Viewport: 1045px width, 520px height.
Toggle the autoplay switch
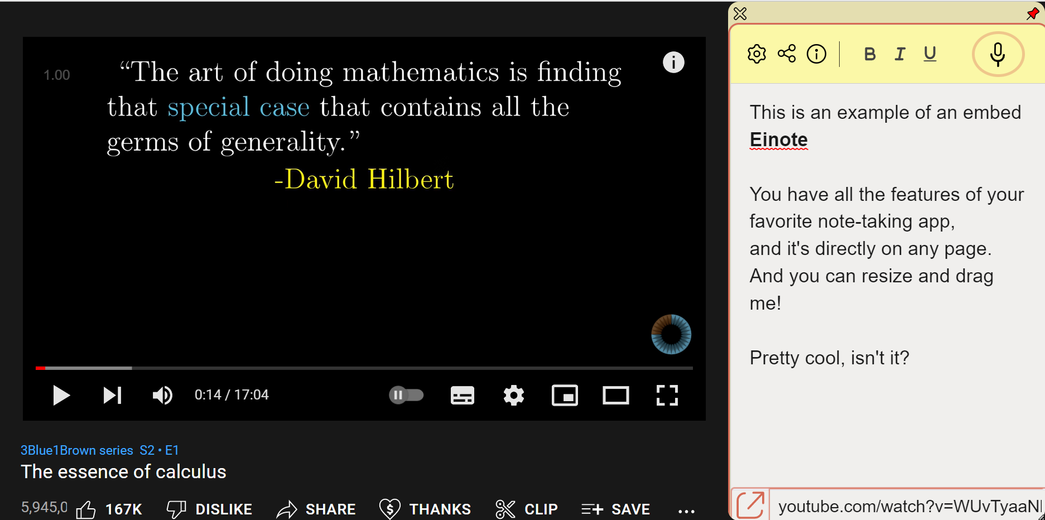(x=407, y=395)
